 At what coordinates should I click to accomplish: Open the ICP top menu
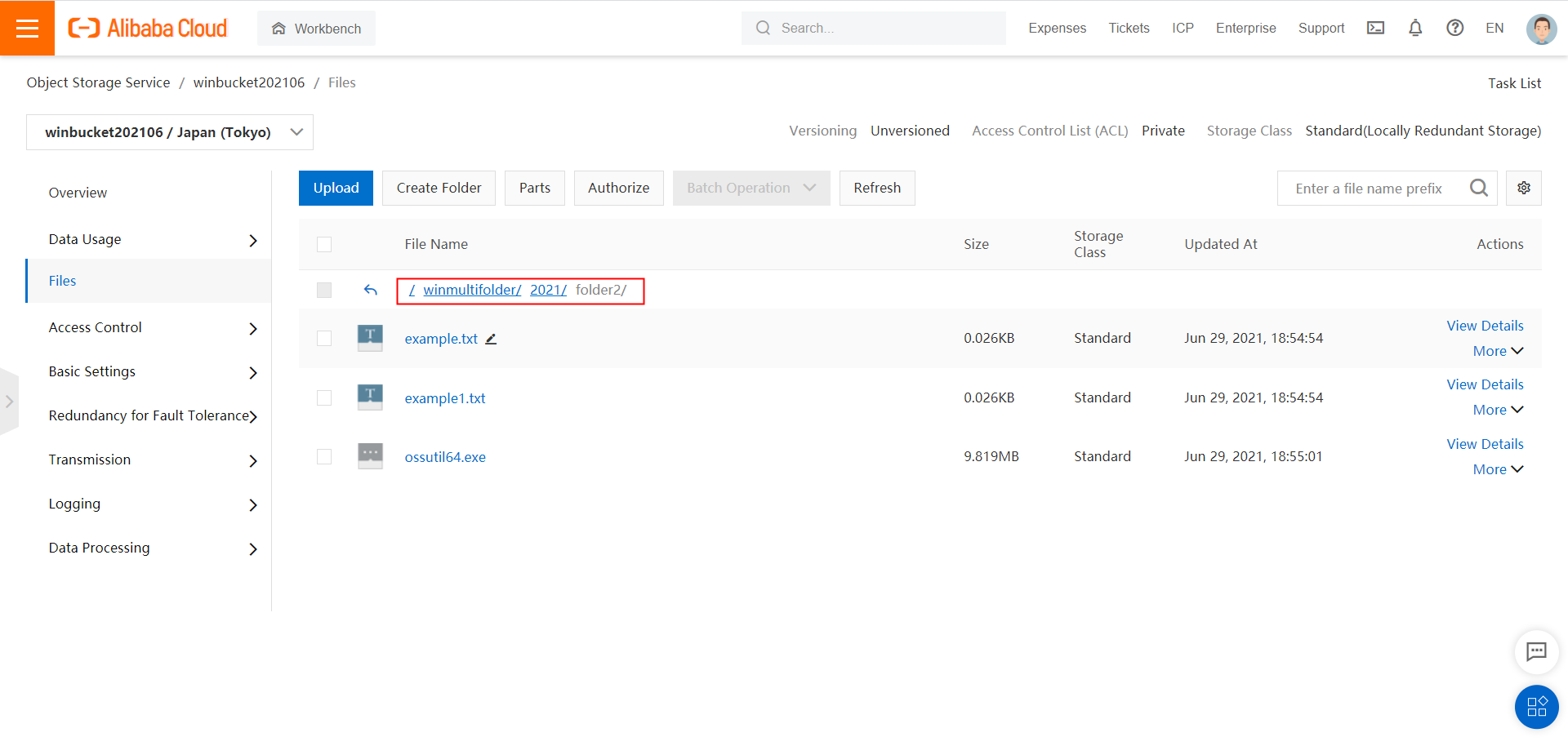1183,28
